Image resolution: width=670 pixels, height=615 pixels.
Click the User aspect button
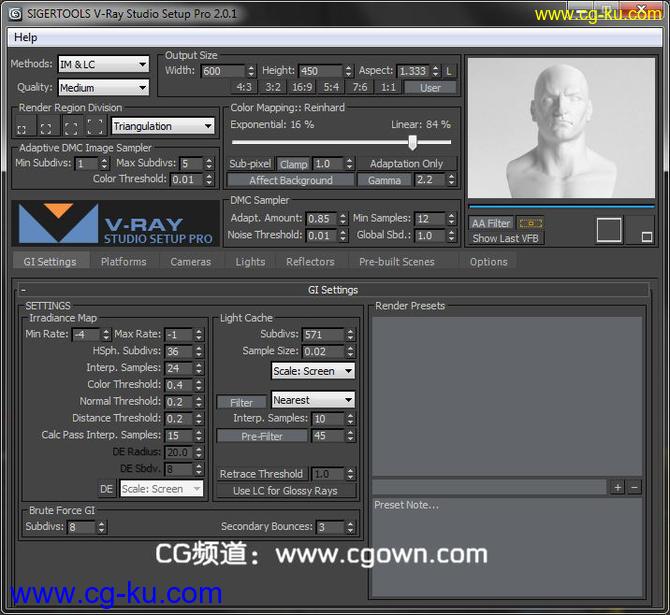coord(430,88)
